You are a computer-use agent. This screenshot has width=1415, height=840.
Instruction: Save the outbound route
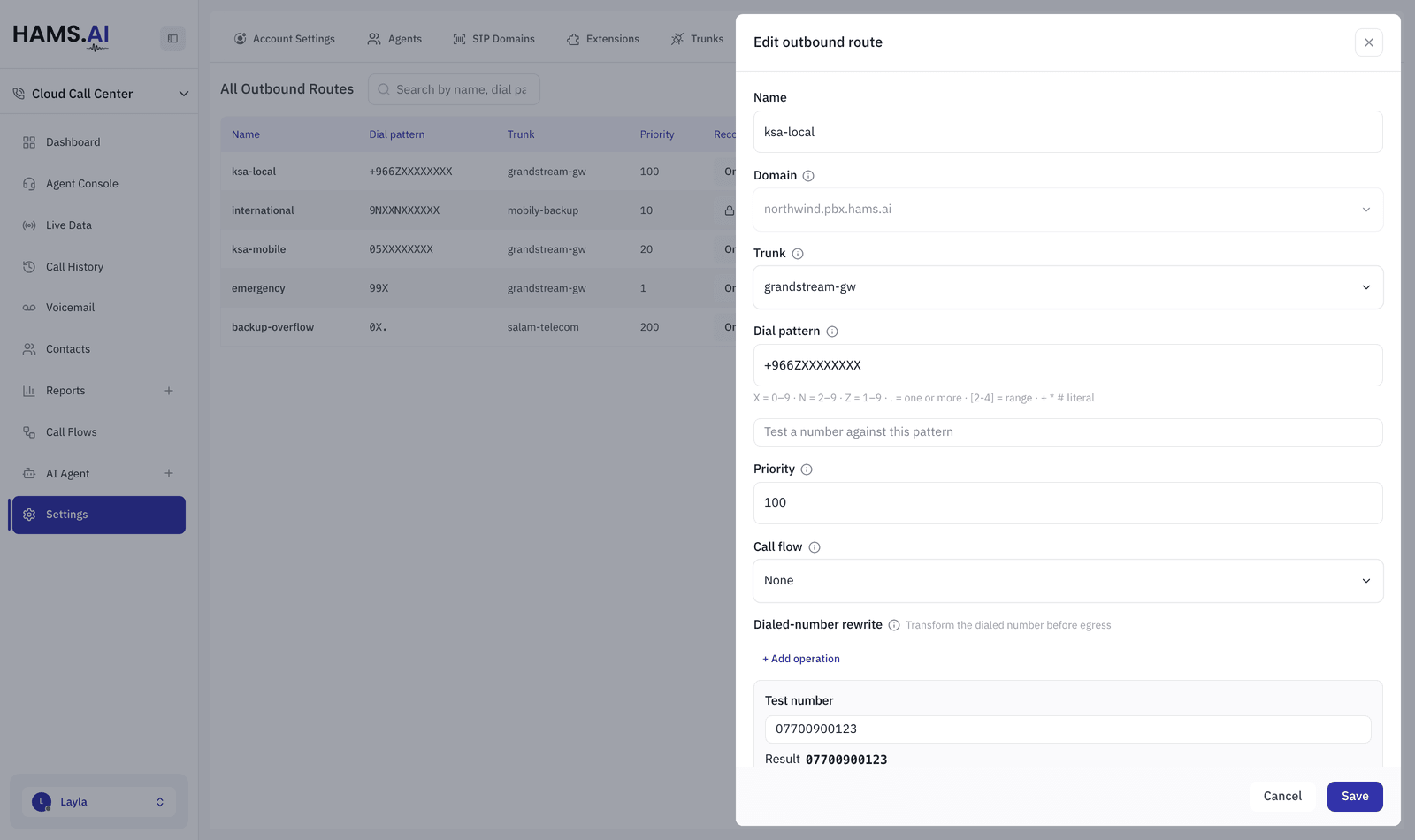point(1355,797)
